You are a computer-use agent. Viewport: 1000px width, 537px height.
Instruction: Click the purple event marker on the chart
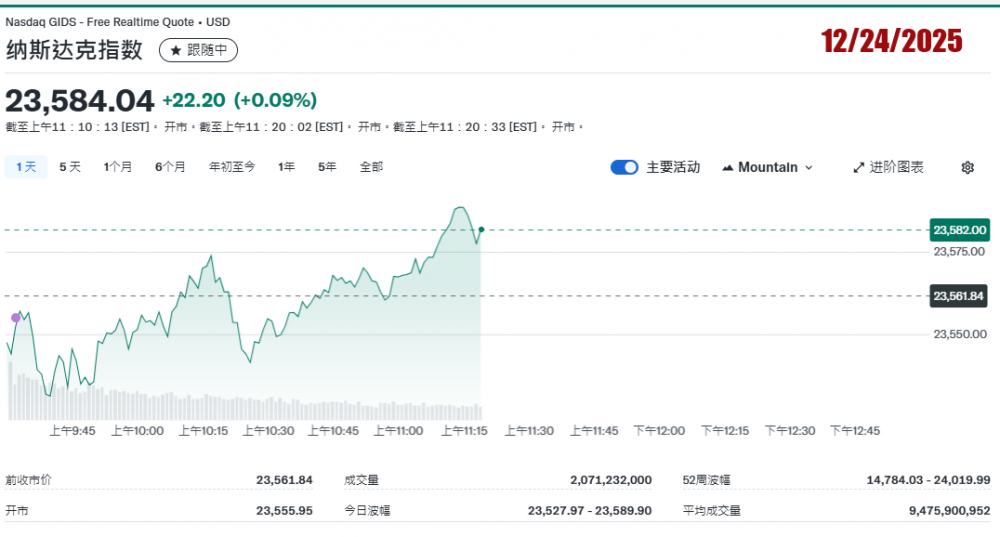point(15,317)
